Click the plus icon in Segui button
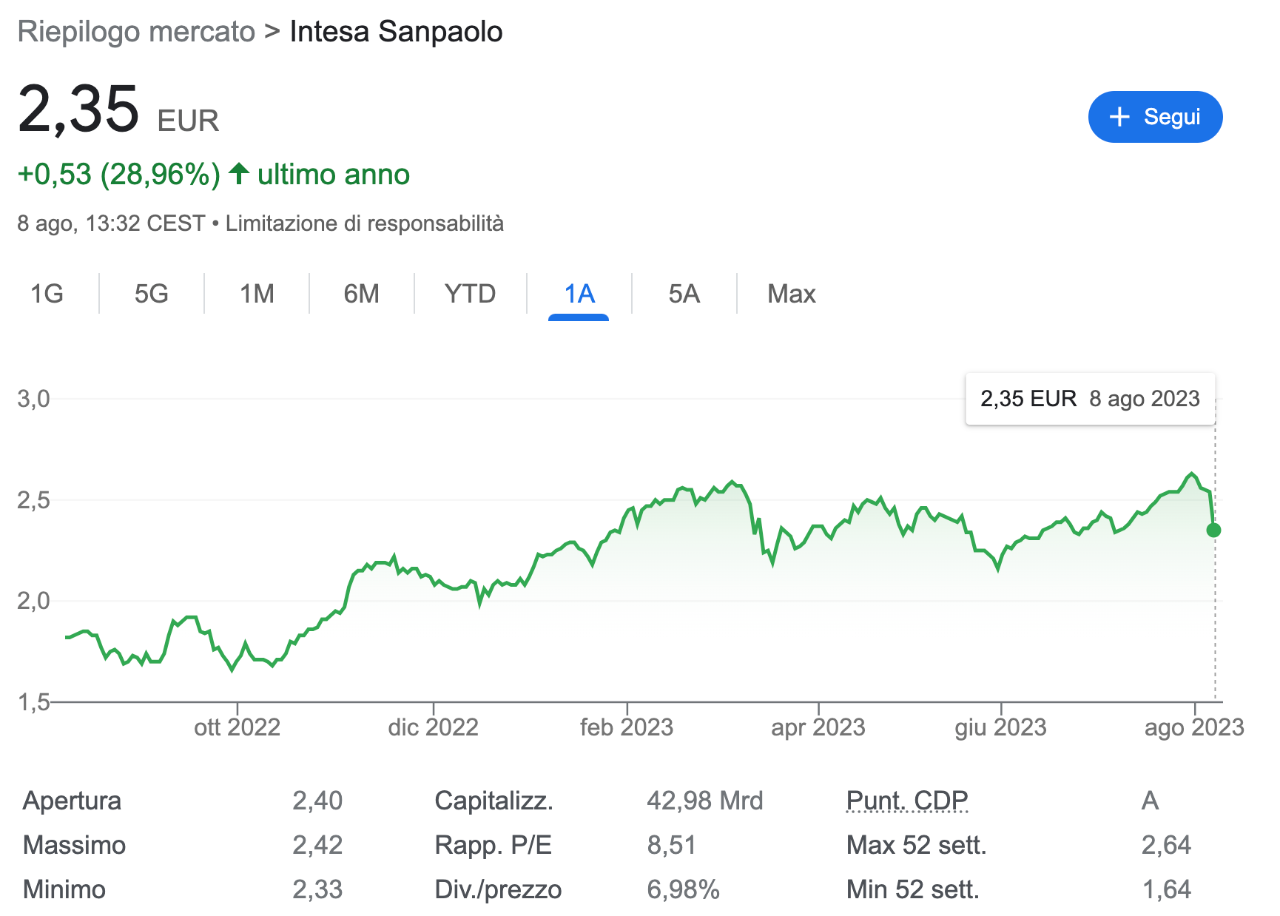1280x916 pixels. pyautogui.click(x=1120, y=117)
